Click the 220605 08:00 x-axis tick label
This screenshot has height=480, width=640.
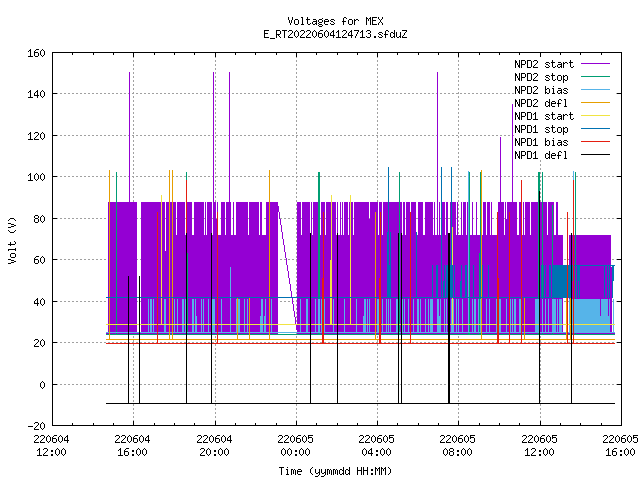458,446
